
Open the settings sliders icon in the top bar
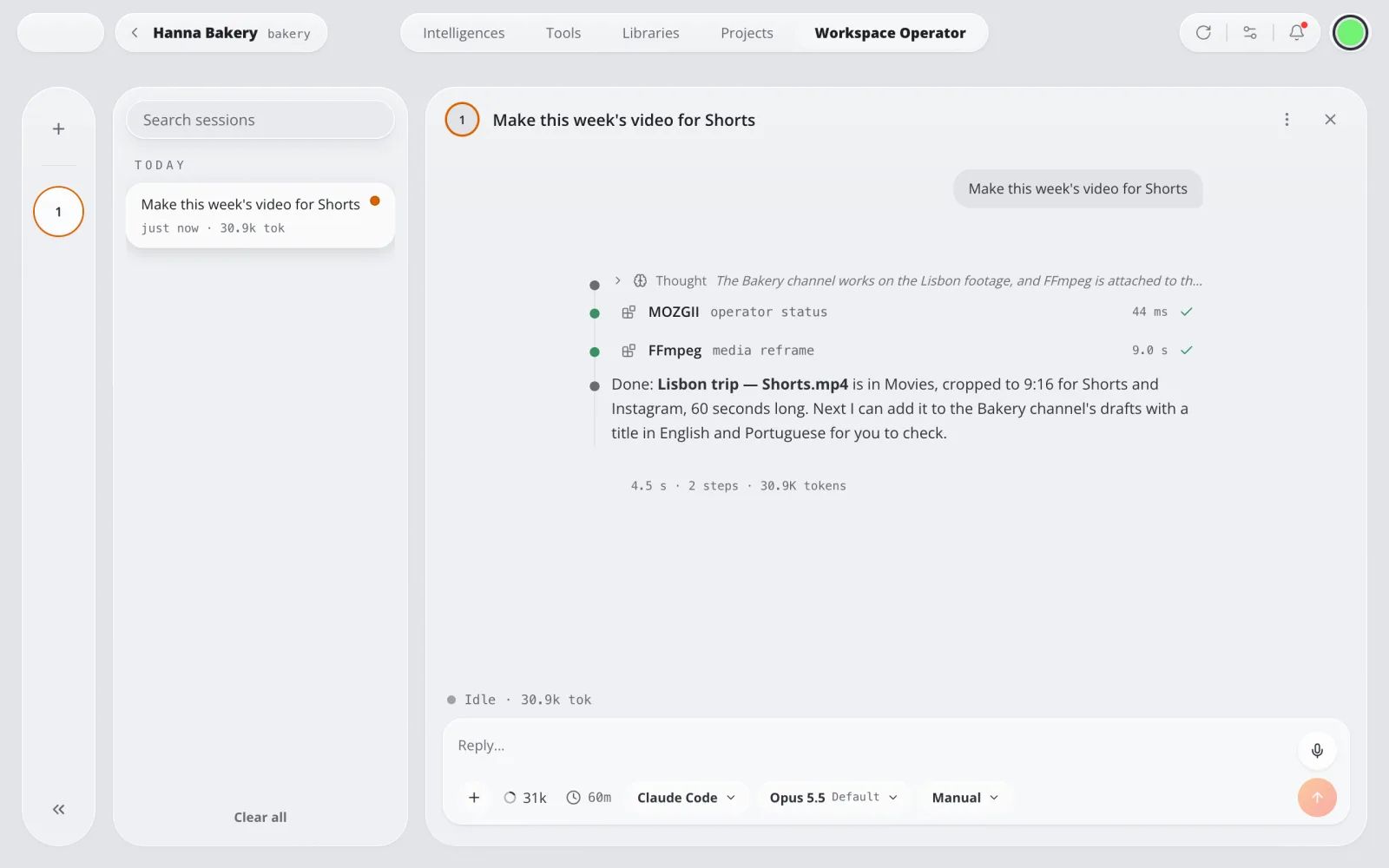1250,33
